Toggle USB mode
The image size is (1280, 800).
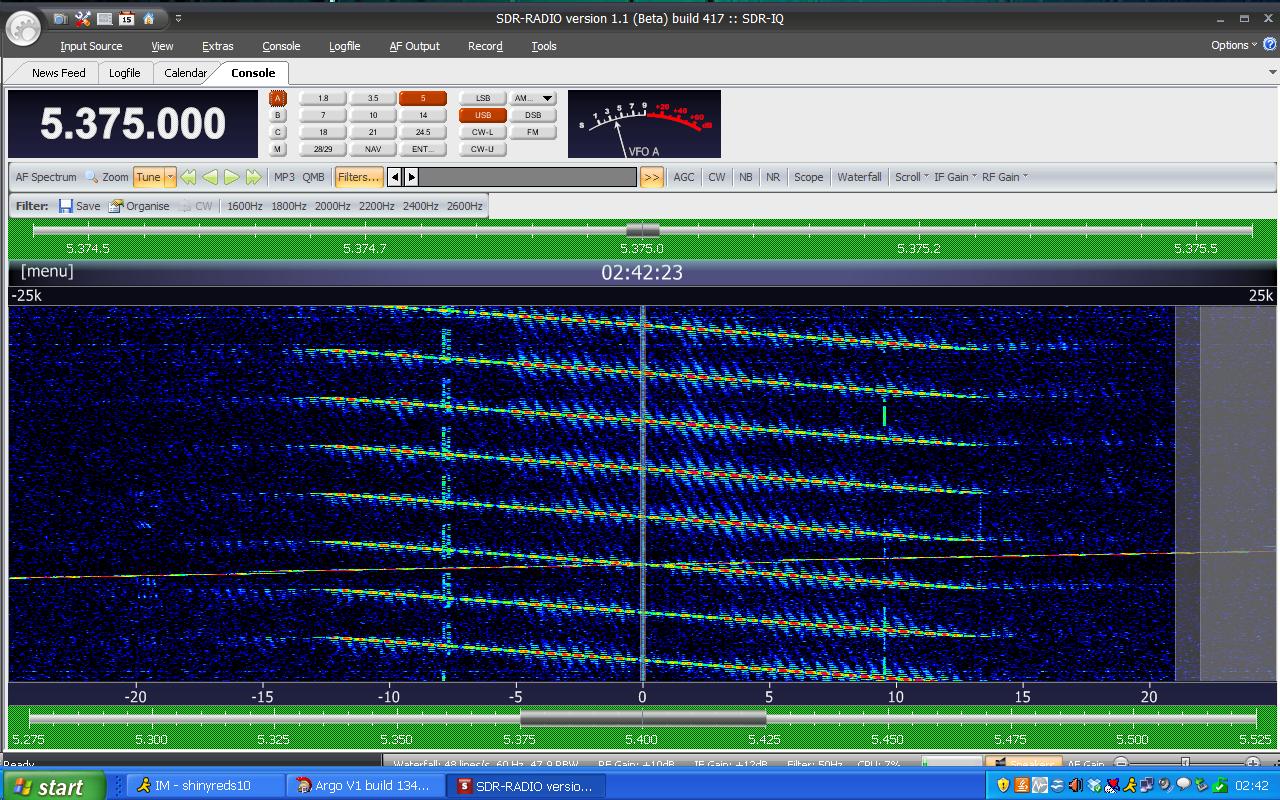[x=483, y=115]
